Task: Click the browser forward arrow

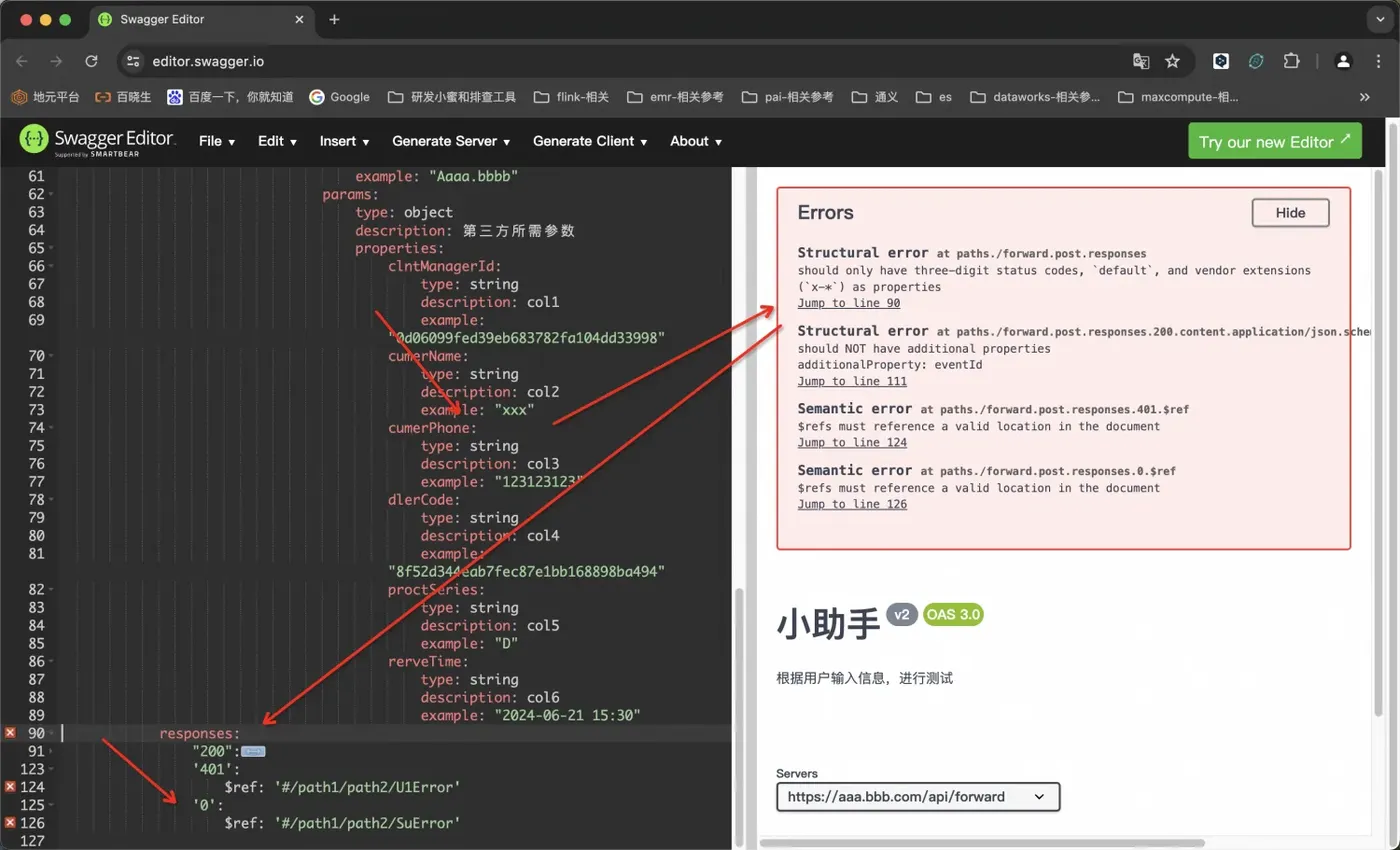Action: [56, 61]
